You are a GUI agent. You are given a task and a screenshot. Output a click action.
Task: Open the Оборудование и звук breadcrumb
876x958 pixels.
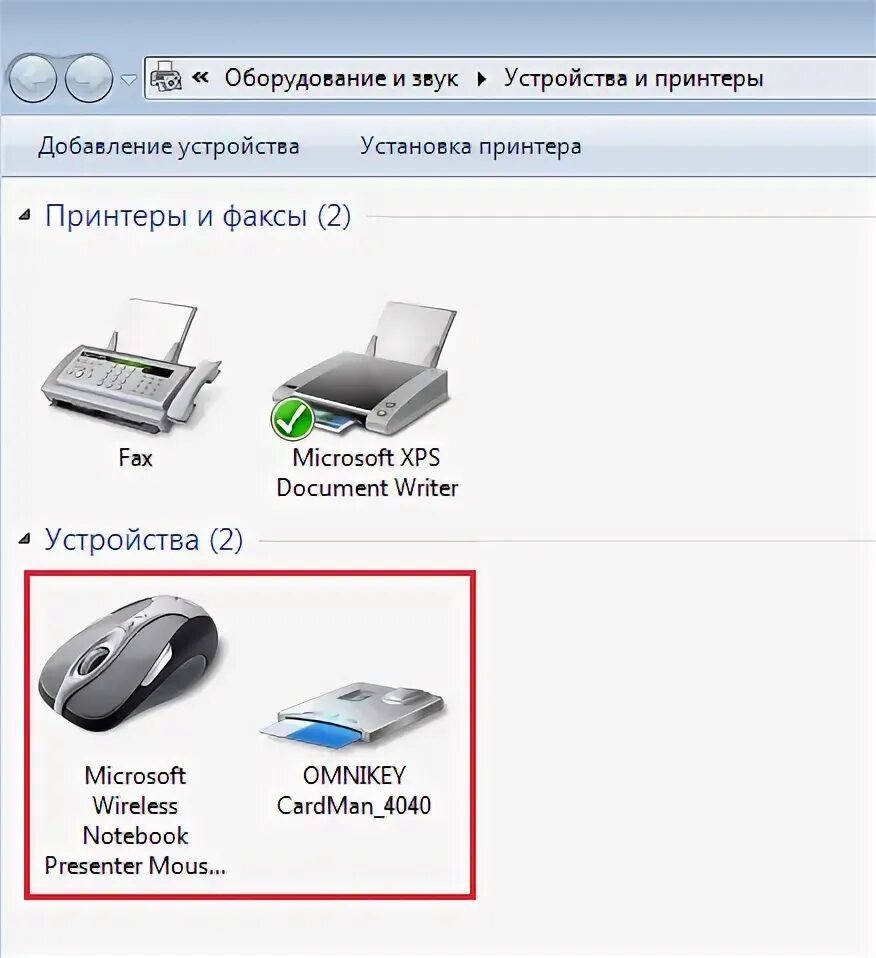point(341,78)
